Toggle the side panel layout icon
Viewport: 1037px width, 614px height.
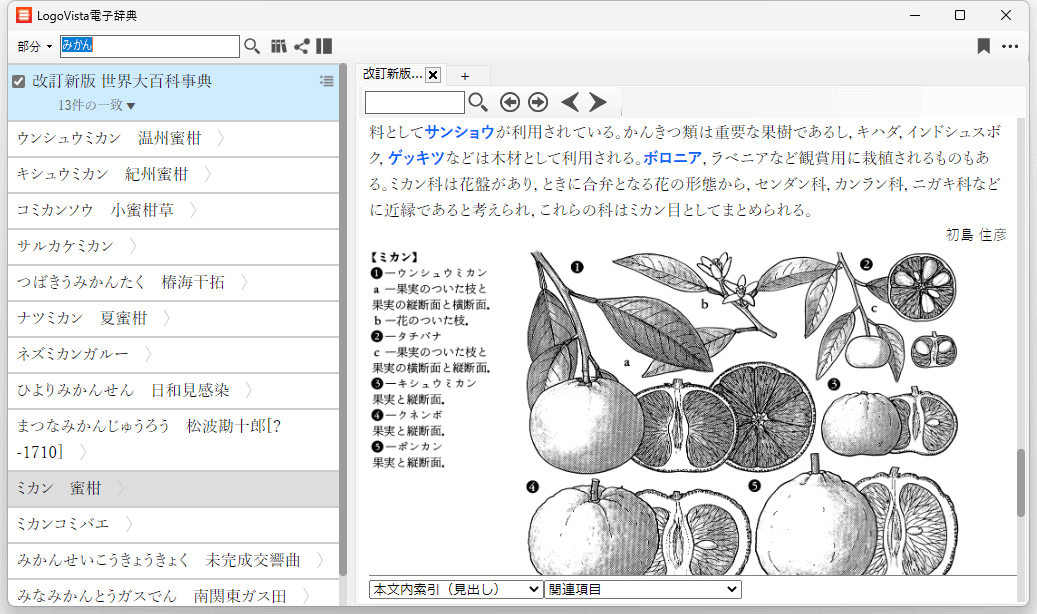click(x=324, y=46)
